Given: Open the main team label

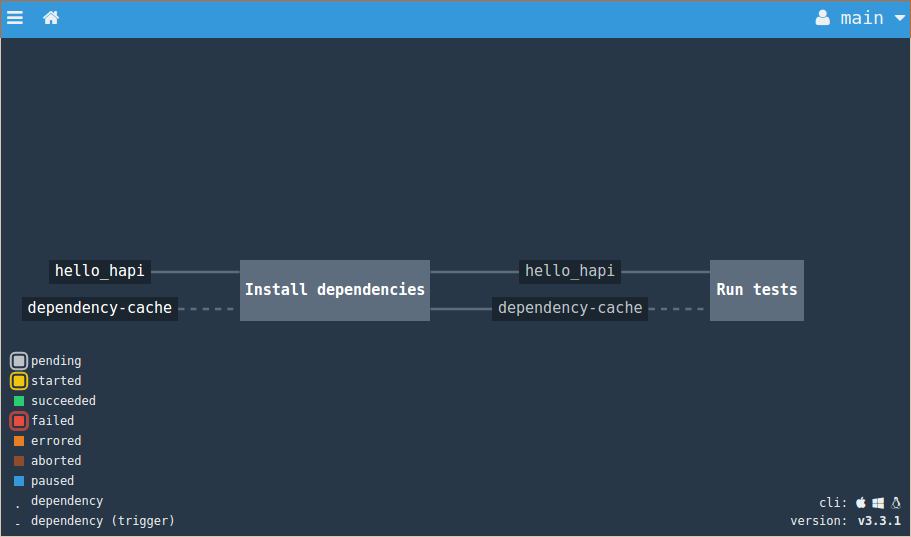Looking at the screenshot, I should (862, 18).
